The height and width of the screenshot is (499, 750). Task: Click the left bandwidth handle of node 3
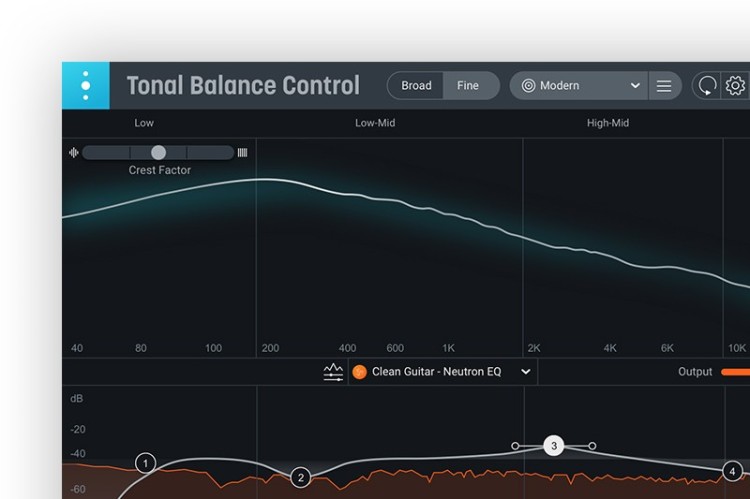click(515, 446)
